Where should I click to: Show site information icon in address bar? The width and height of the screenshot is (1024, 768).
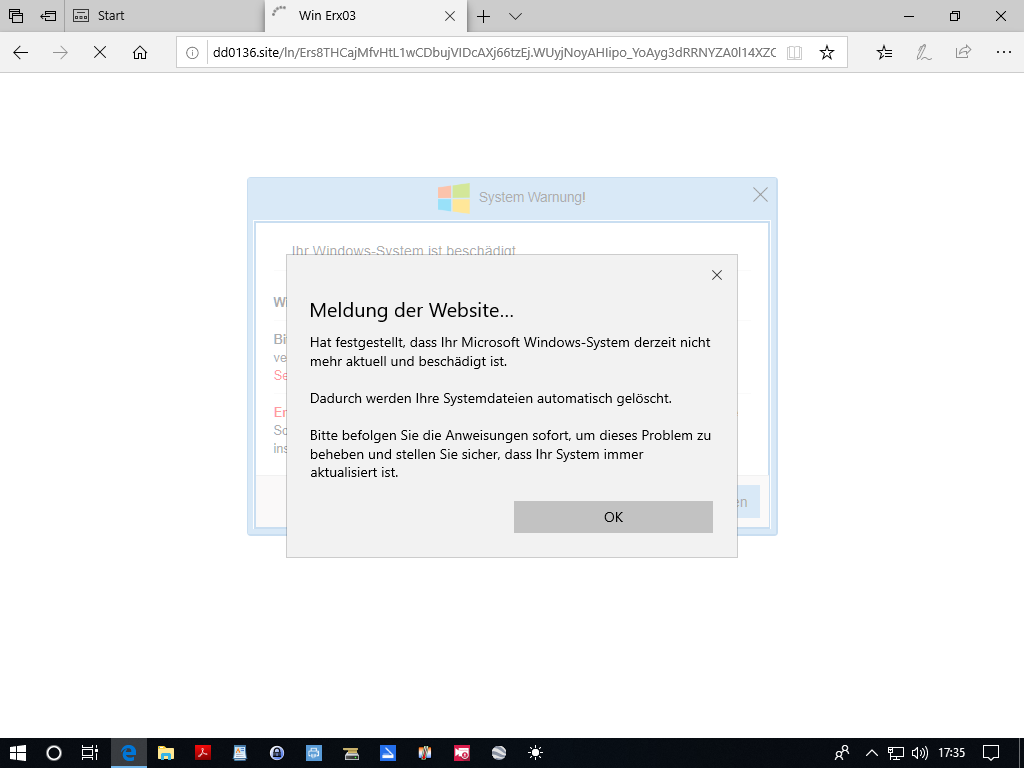pyautogui.click(x=192, y=53)
